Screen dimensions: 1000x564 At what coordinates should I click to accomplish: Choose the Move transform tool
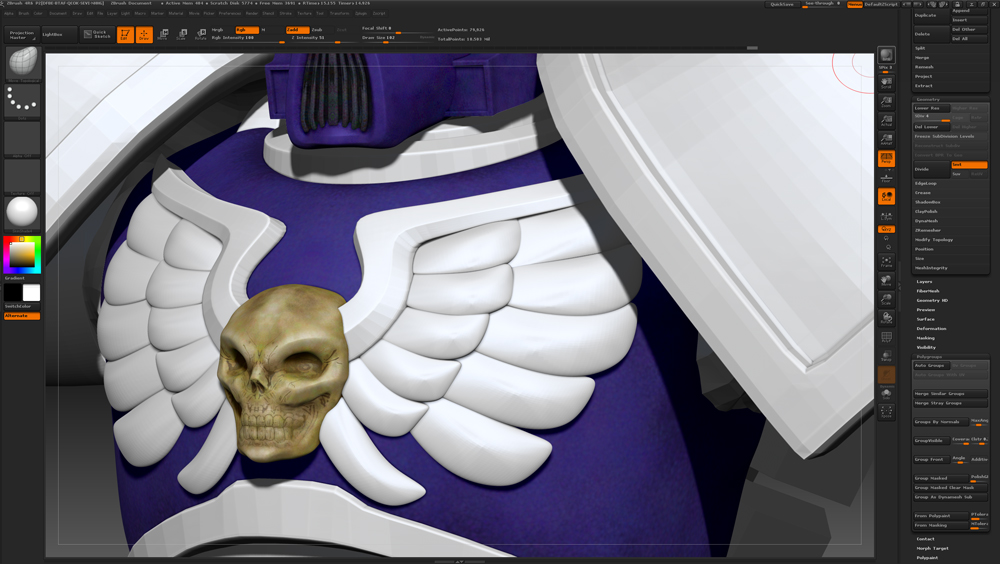point(163,34)
